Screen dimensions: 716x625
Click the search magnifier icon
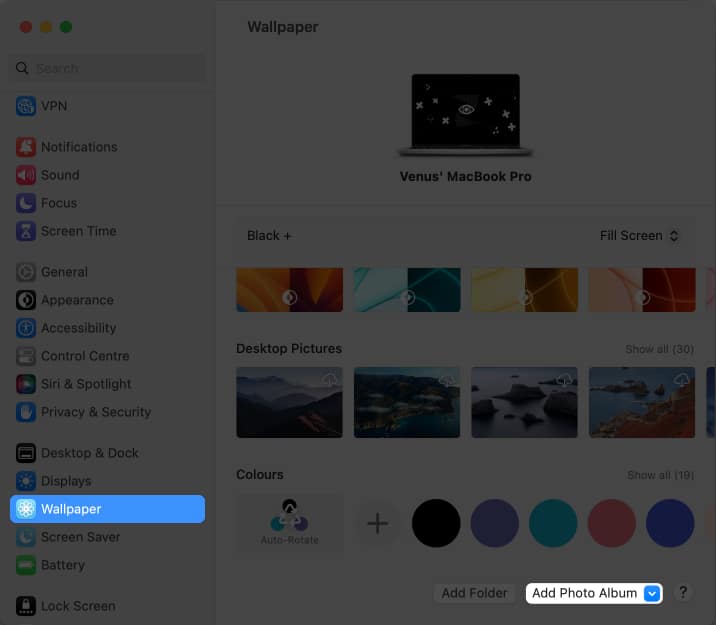click(x=21, y=68)
